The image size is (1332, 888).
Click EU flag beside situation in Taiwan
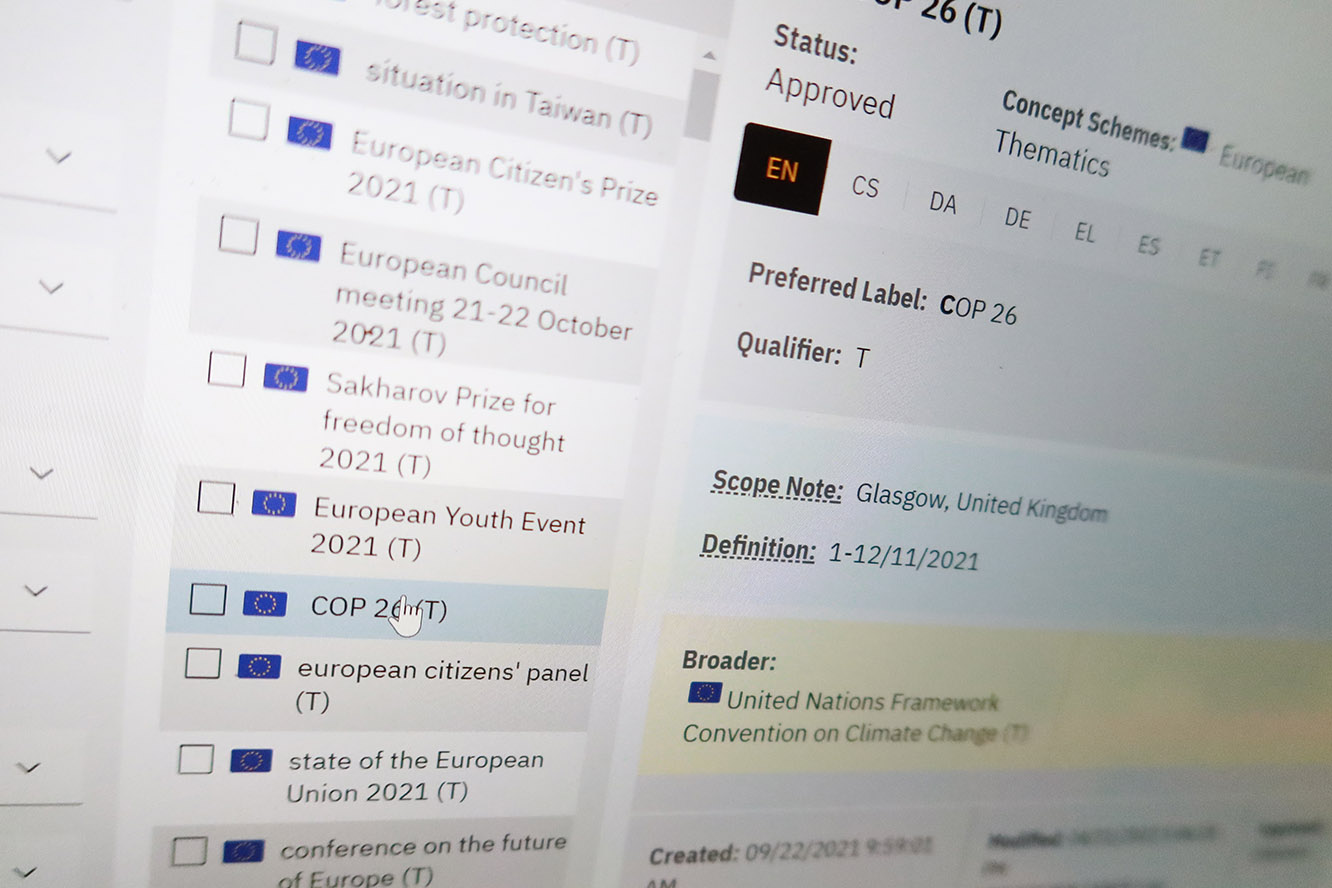(317, 59)
